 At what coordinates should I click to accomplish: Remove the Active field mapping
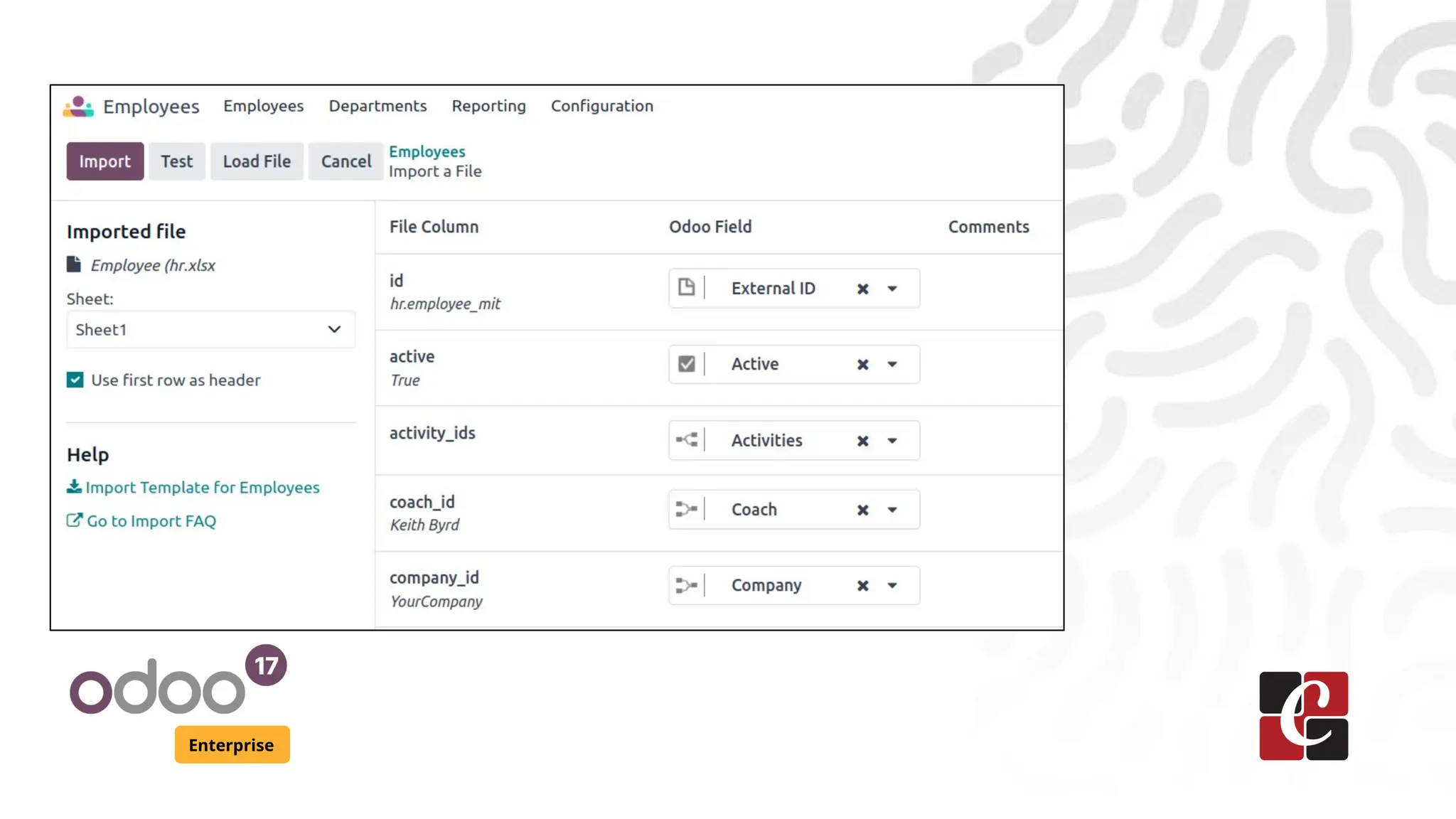pyautogui.click(x=862, y=365)
